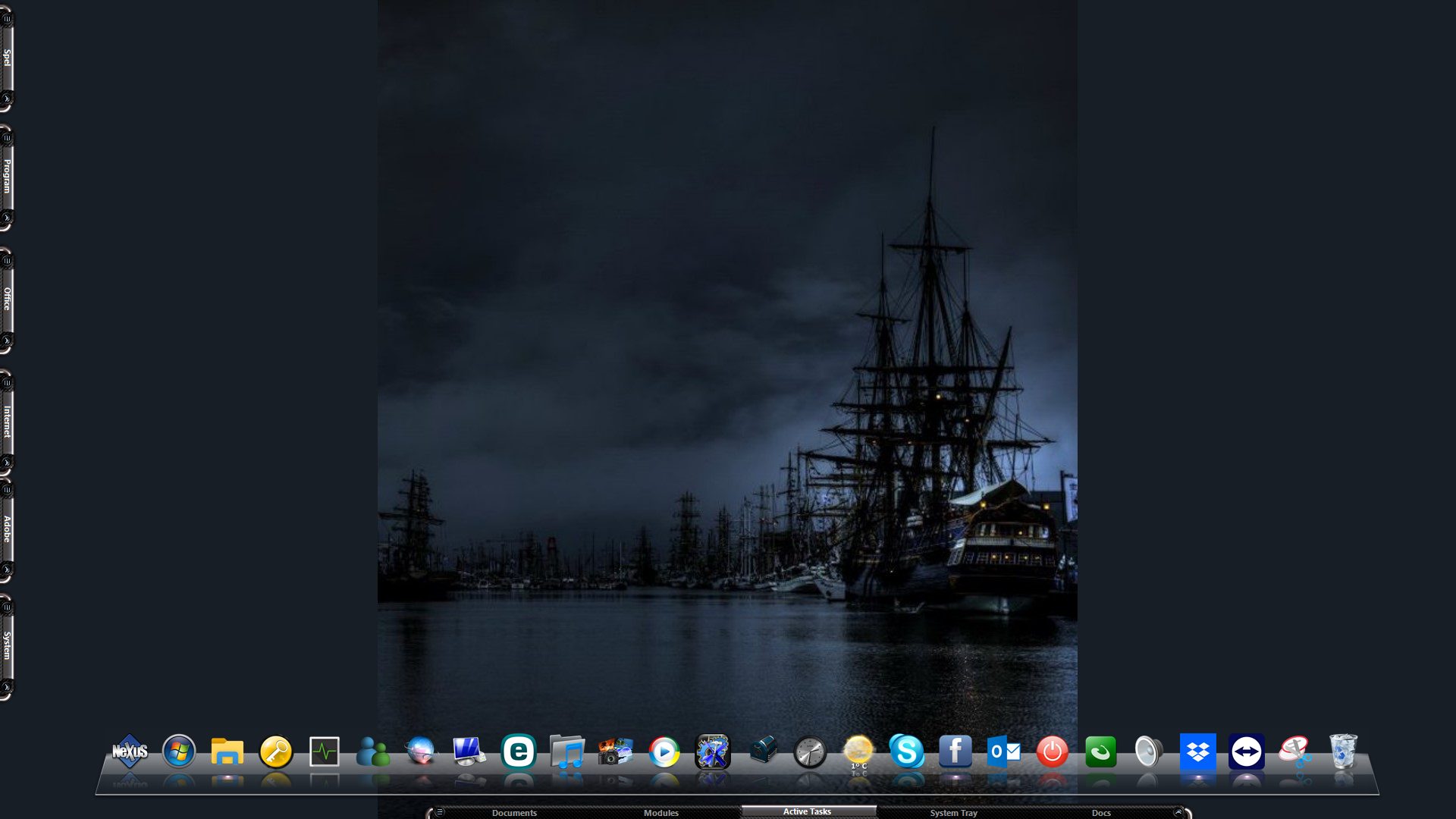Open the Recycle Bin icon
1456x819 pixels.
tap(1343, 752)
